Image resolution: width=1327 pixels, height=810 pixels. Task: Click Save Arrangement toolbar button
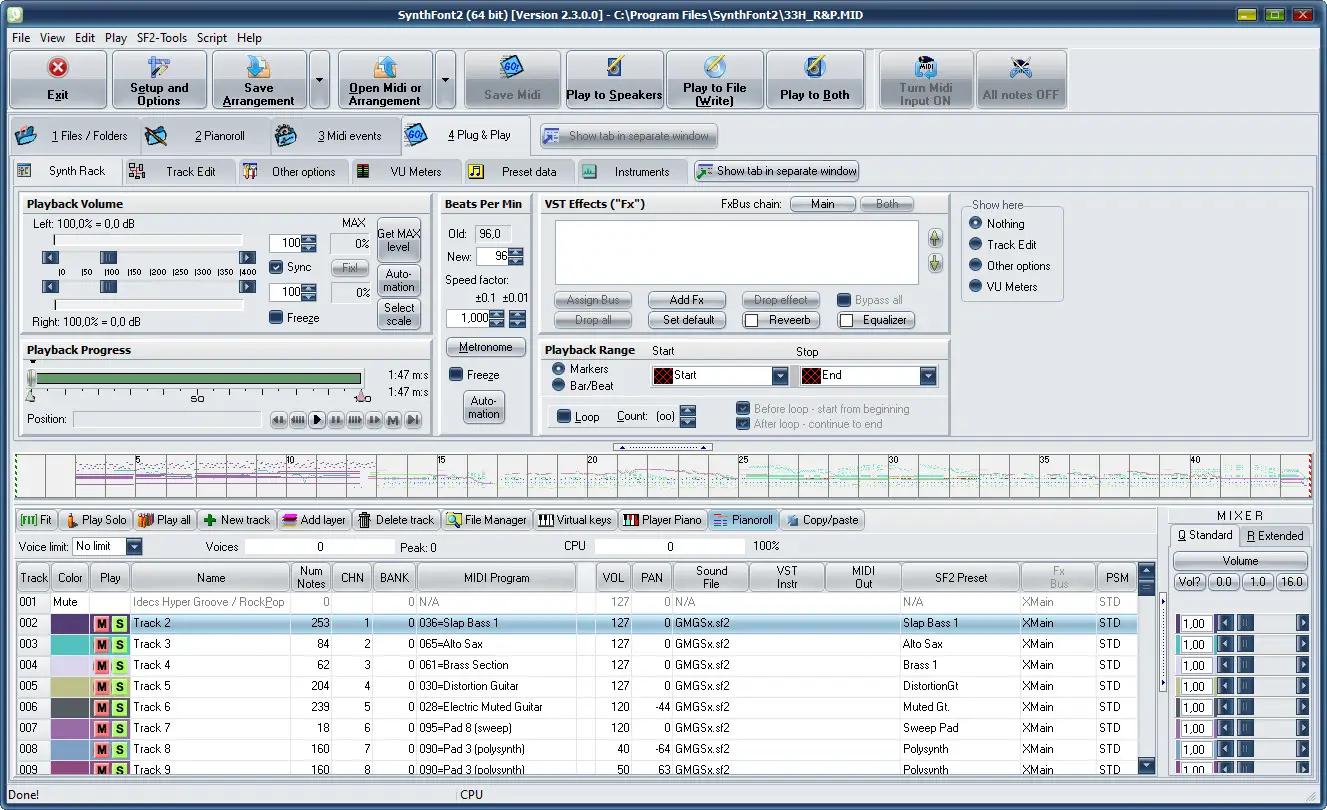coord(258,80)
